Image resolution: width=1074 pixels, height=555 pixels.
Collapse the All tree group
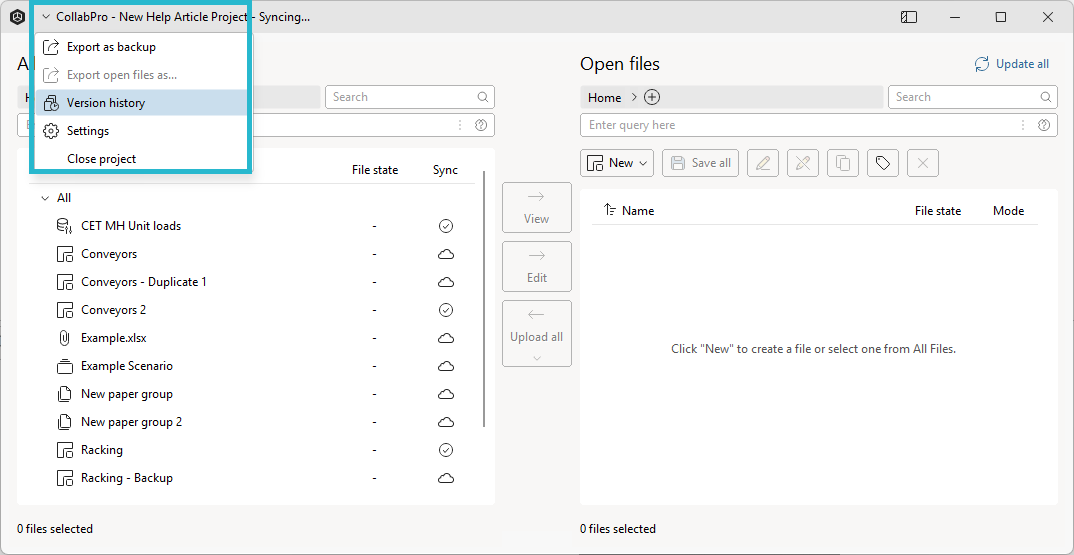tap(45, 198)
